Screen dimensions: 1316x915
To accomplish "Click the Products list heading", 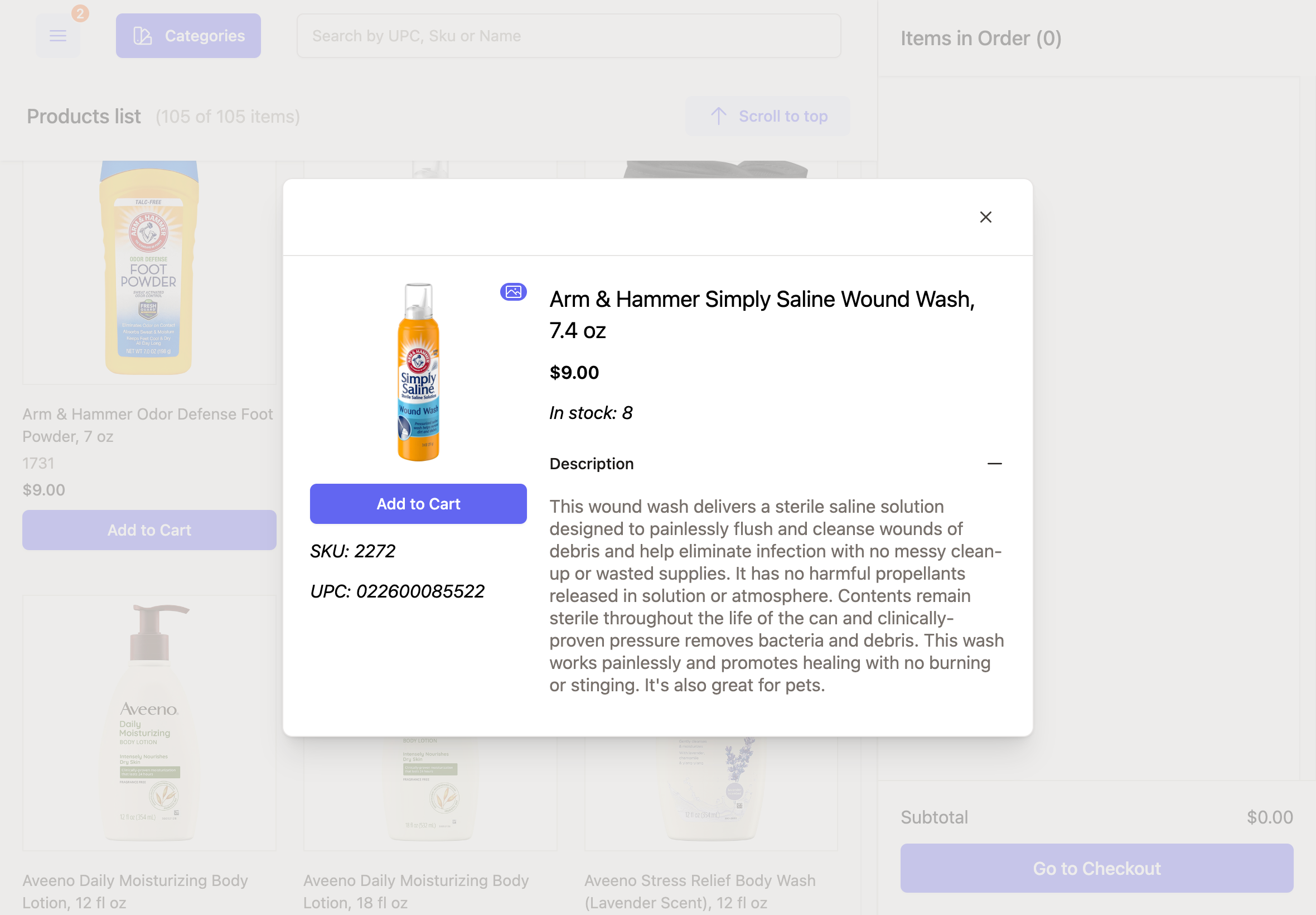I will [83, 116].
